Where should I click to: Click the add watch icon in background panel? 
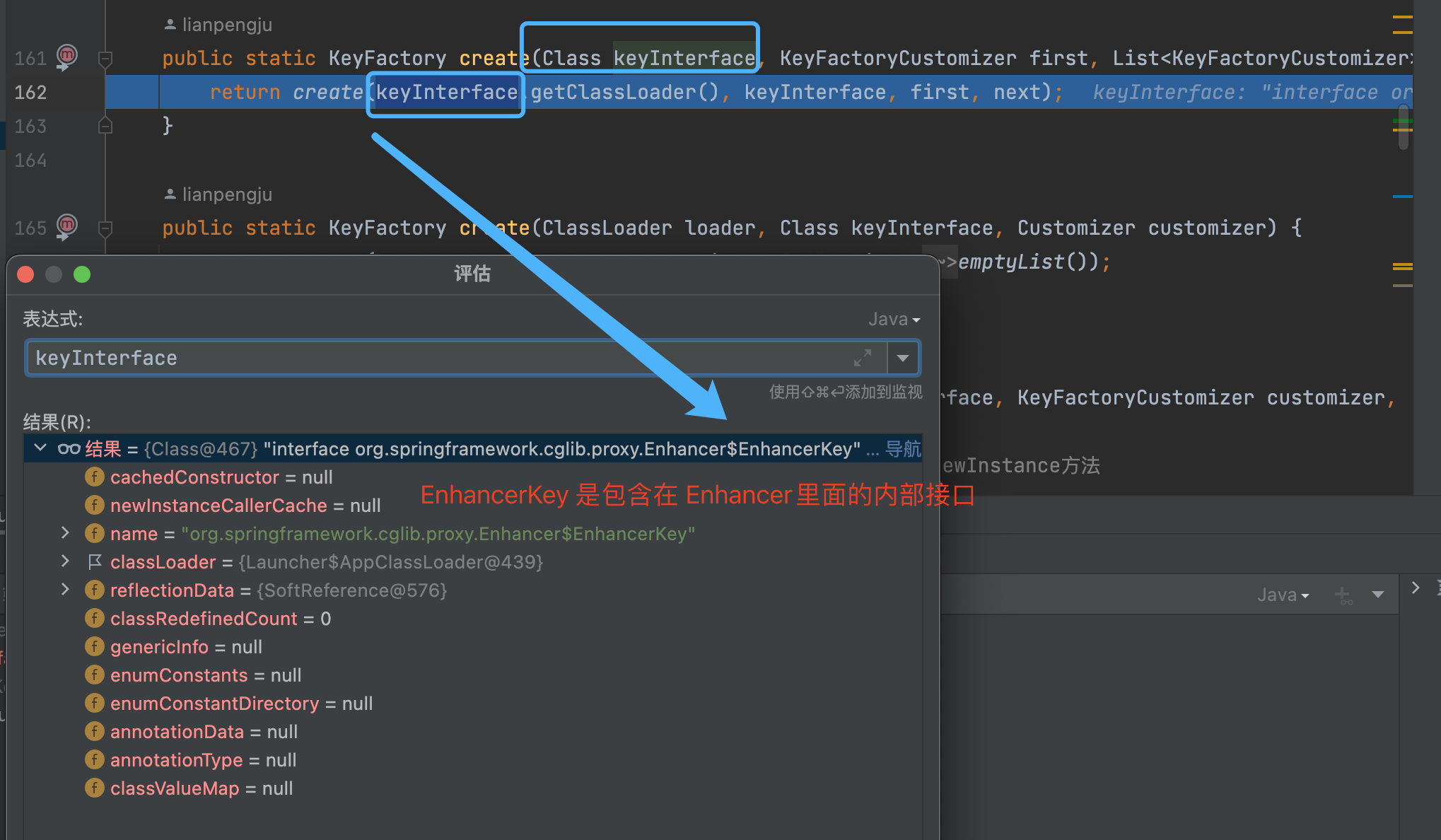point(1343,596)
